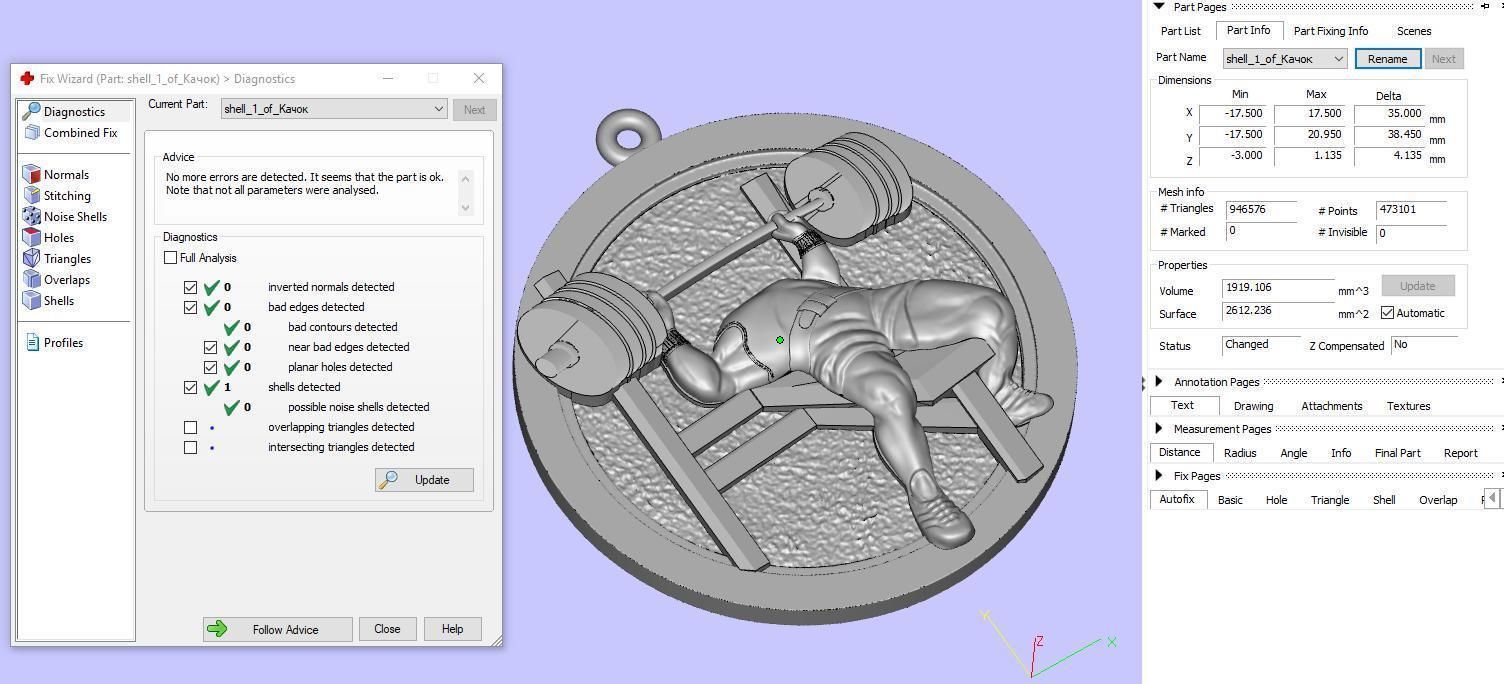Viewport: 1504px width, 684px height.
Task: Collapse the Part Pages section
Action: coord(1159,7)
